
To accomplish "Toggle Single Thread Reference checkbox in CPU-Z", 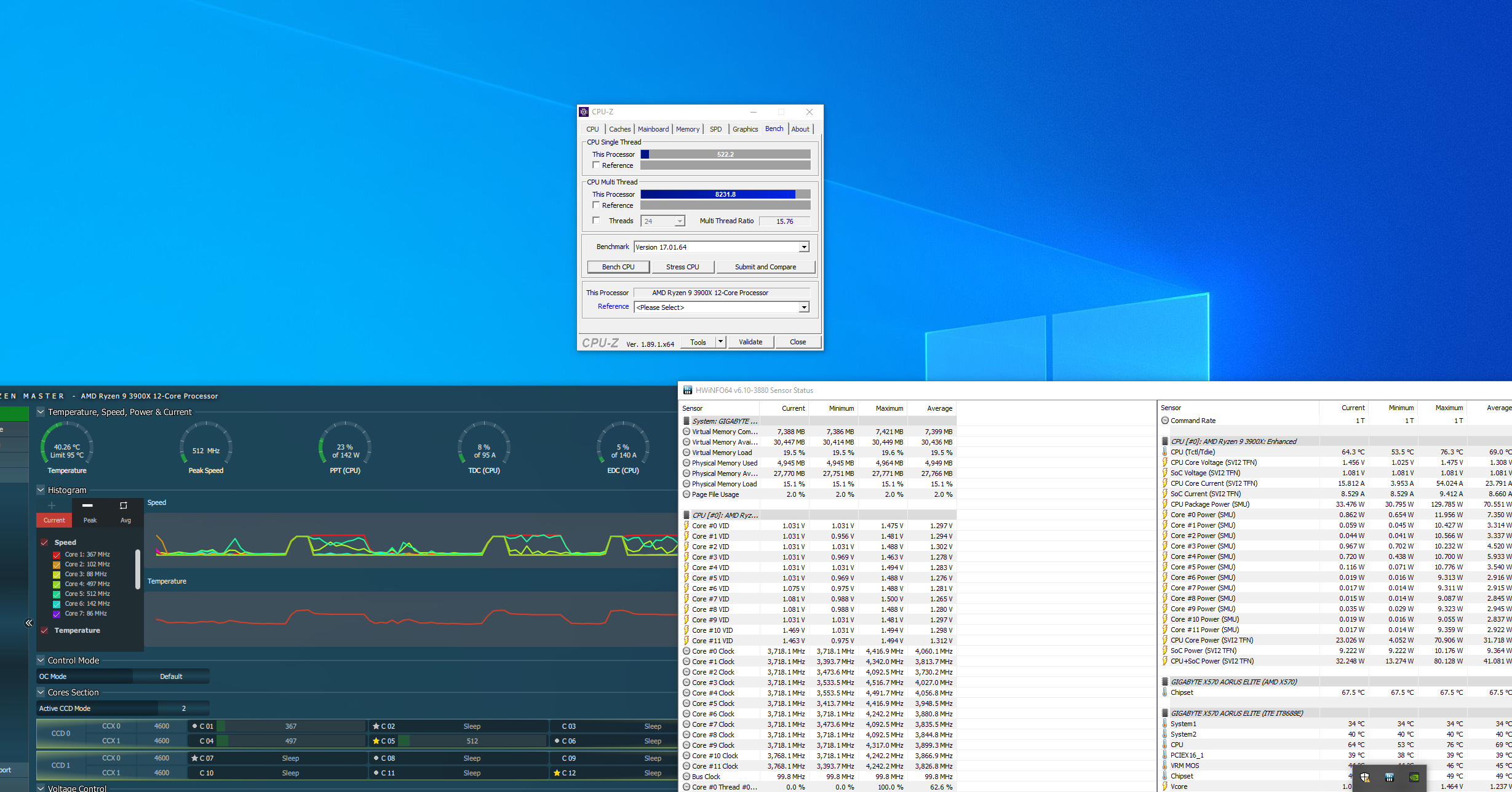I will pyautogui.click(x=596, y=165).
